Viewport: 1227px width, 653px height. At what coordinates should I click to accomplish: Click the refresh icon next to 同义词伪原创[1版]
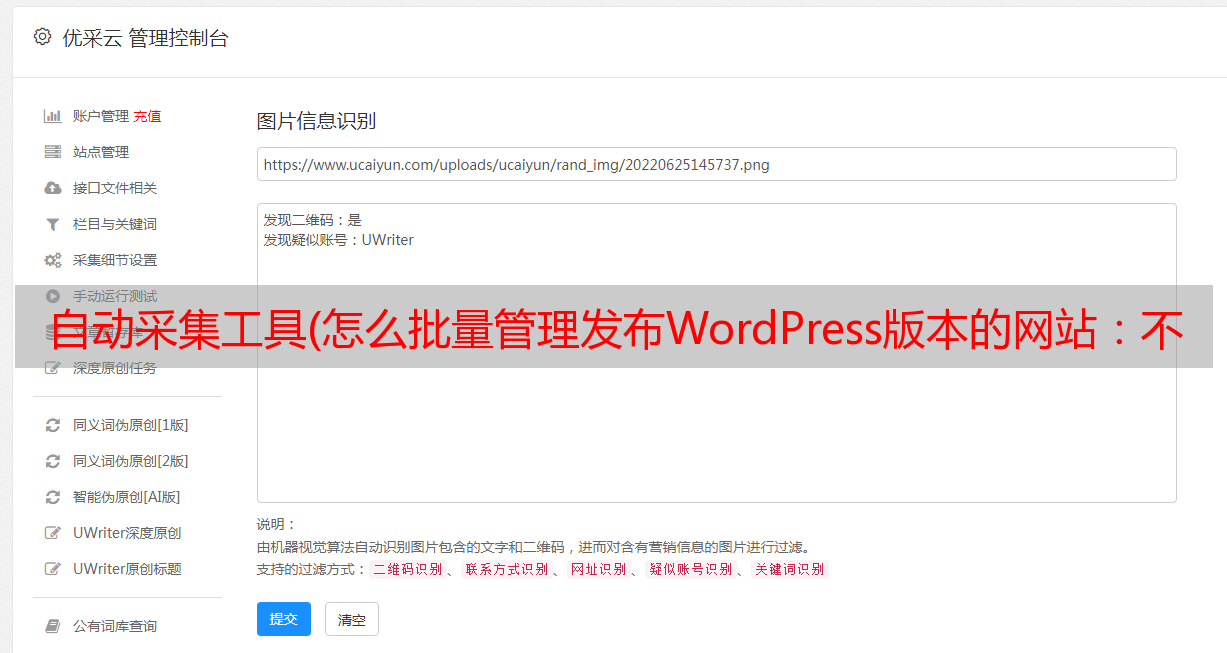[x=53, y=425]
